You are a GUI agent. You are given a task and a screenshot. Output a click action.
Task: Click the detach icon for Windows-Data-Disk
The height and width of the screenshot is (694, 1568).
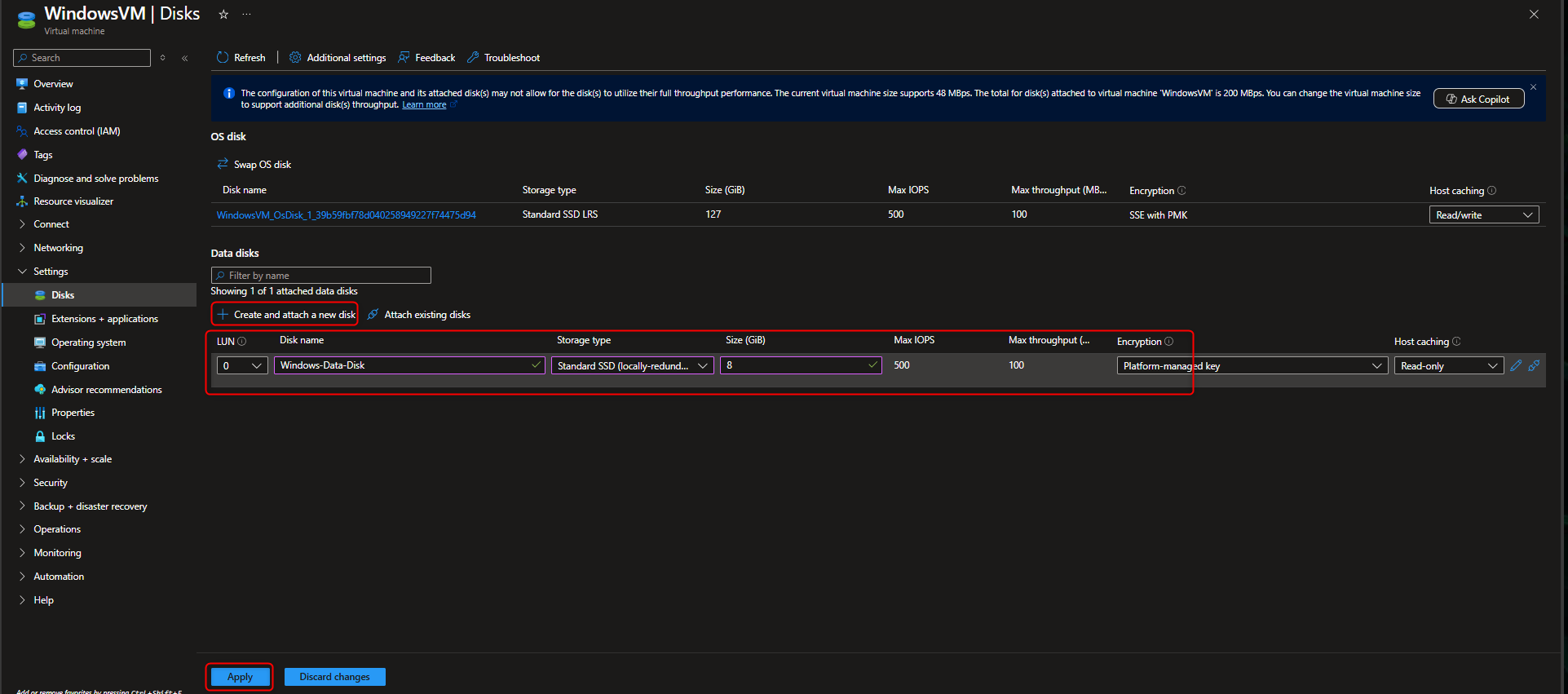pos(1534,365)
